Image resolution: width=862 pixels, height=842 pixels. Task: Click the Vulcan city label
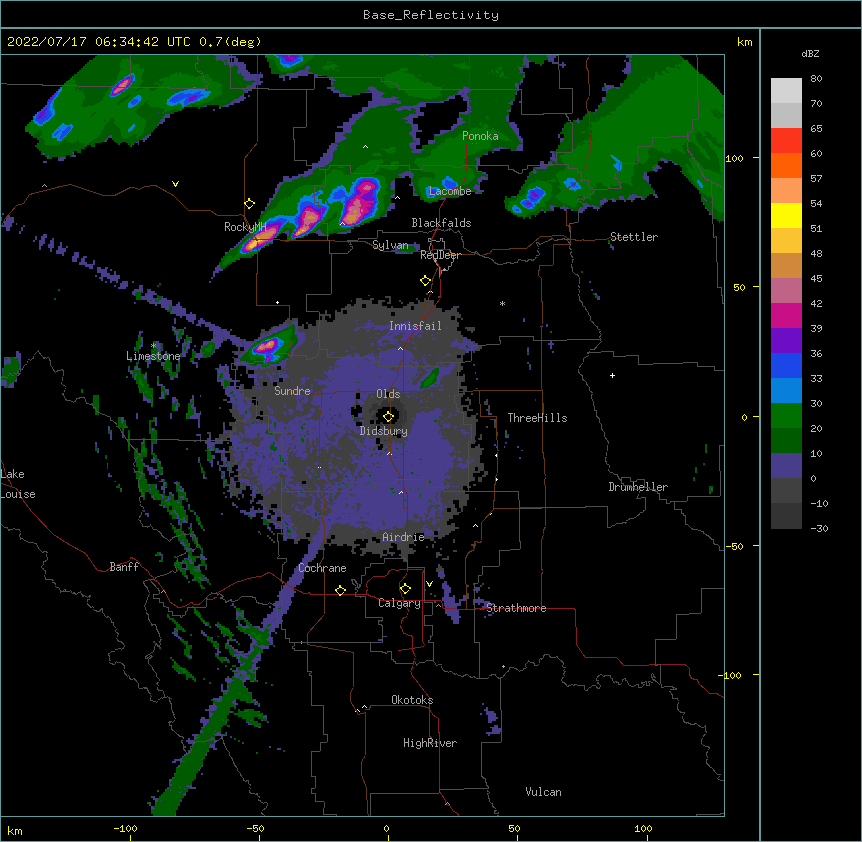pos(543,792)
